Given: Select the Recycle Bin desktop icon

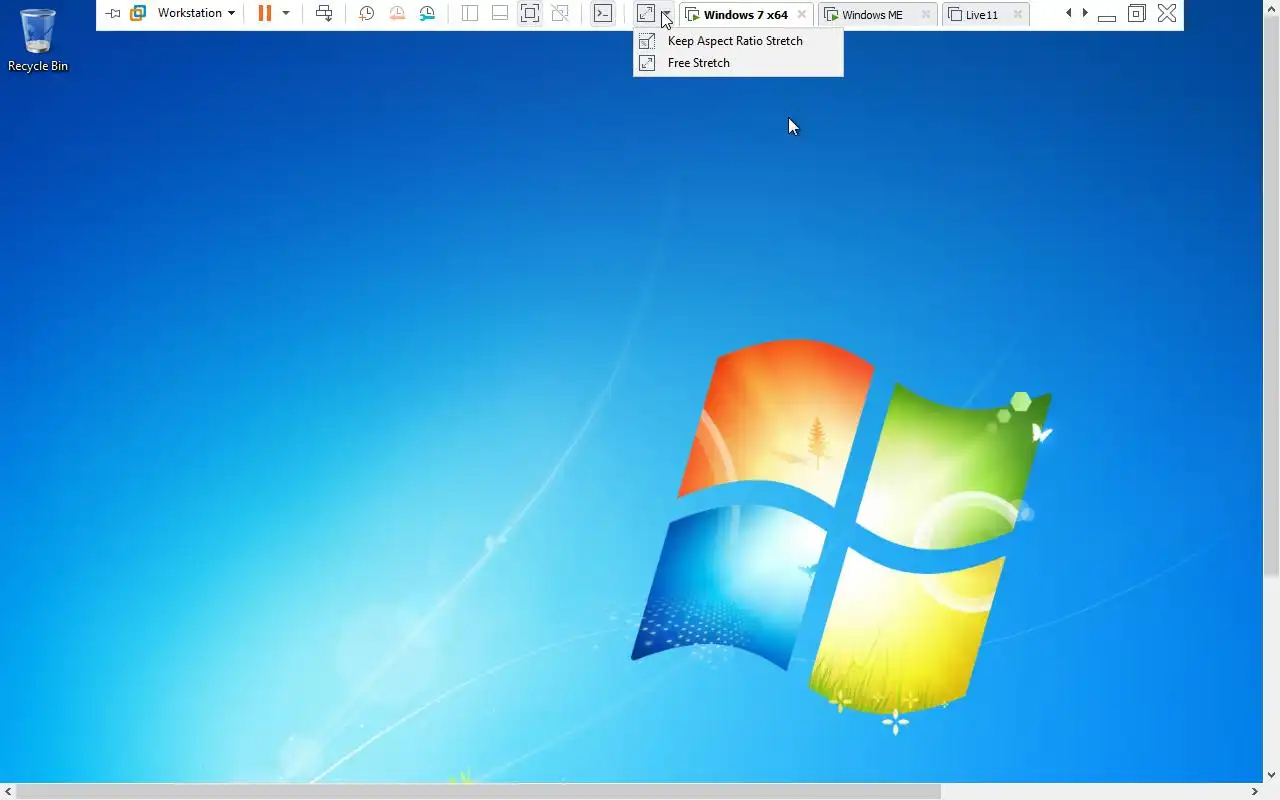Looking at the screenshot, I should coord(38,40).
